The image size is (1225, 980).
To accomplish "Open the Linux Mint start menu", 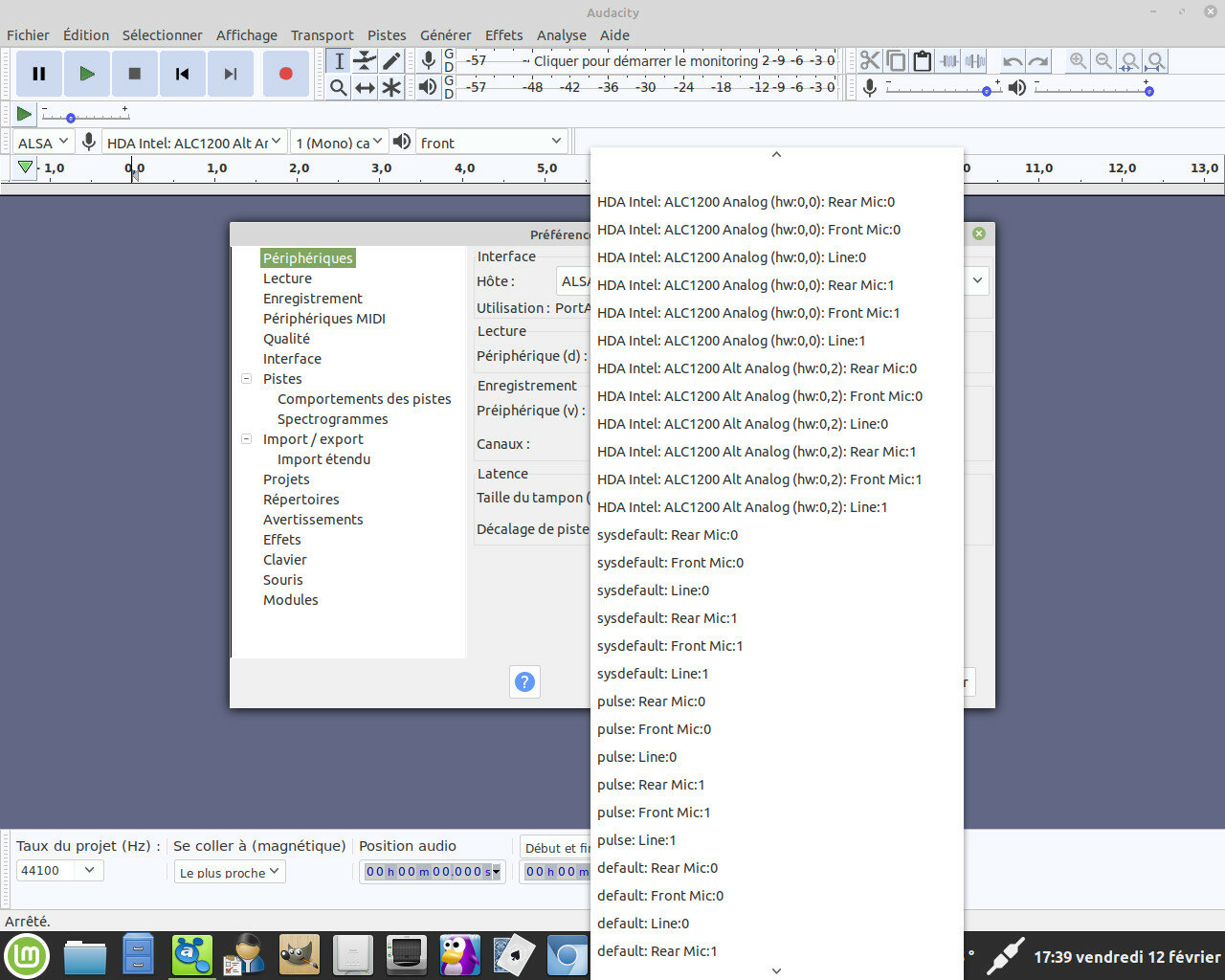I will pyautogui.click(x=28, y=955).
